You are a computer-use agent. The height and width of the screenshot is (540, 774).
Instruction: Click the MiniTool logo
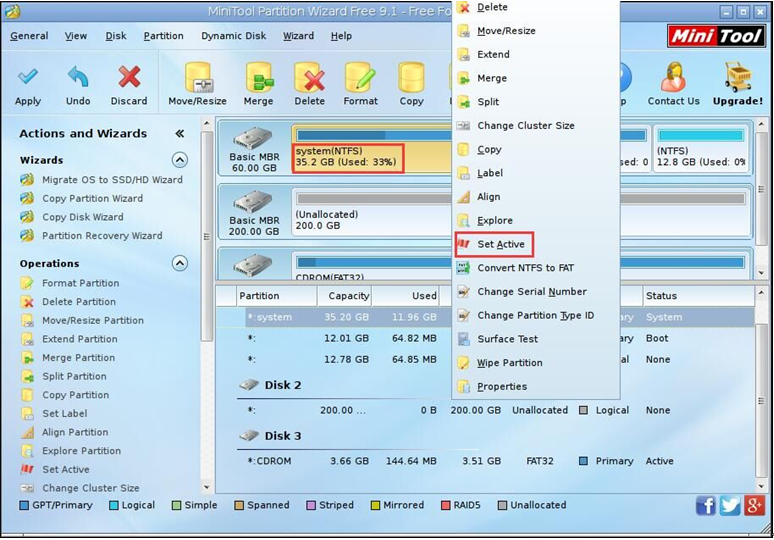point(716,36)
